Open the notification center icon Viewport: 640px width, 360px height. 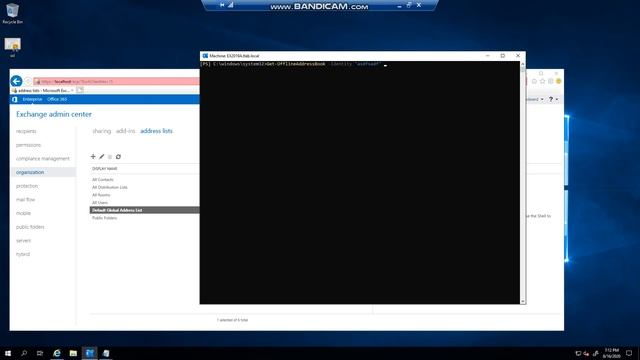click(x=629, y=353)
